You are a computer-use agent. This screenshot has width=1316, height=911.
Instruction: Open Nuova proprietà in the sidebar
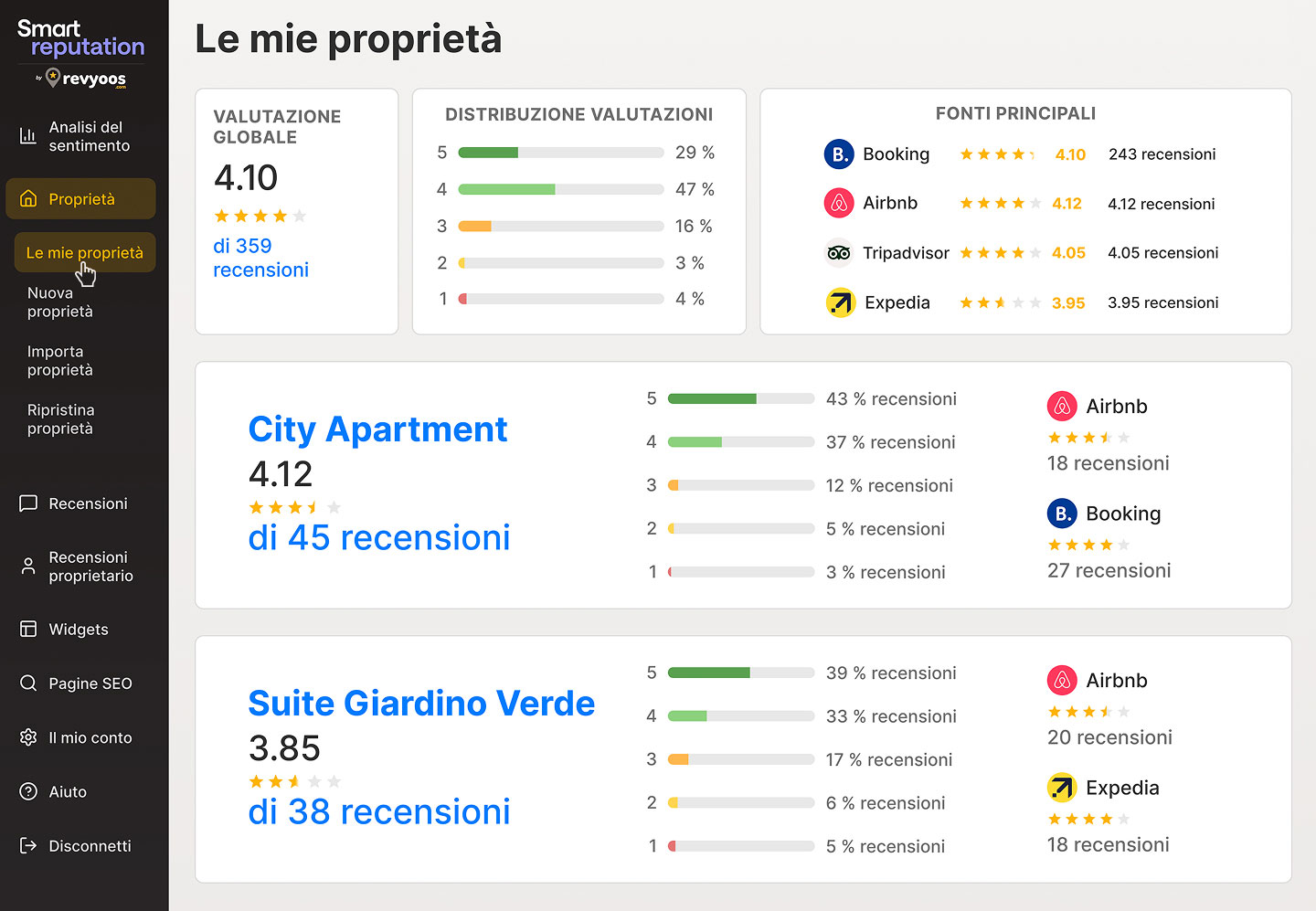tap(60, 302)
